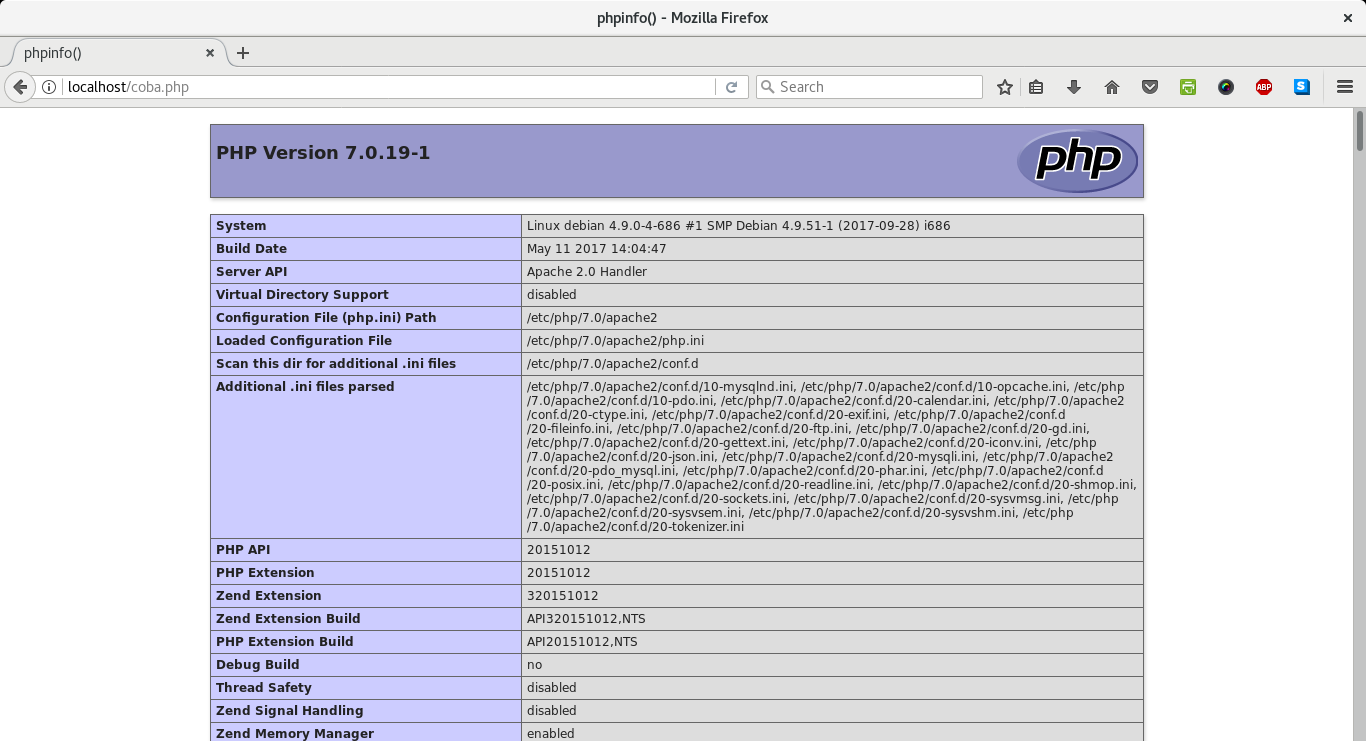Click the PHP API label
Image resolution: width=1366 pixels, height=741 pixels.
pos(243,550)
